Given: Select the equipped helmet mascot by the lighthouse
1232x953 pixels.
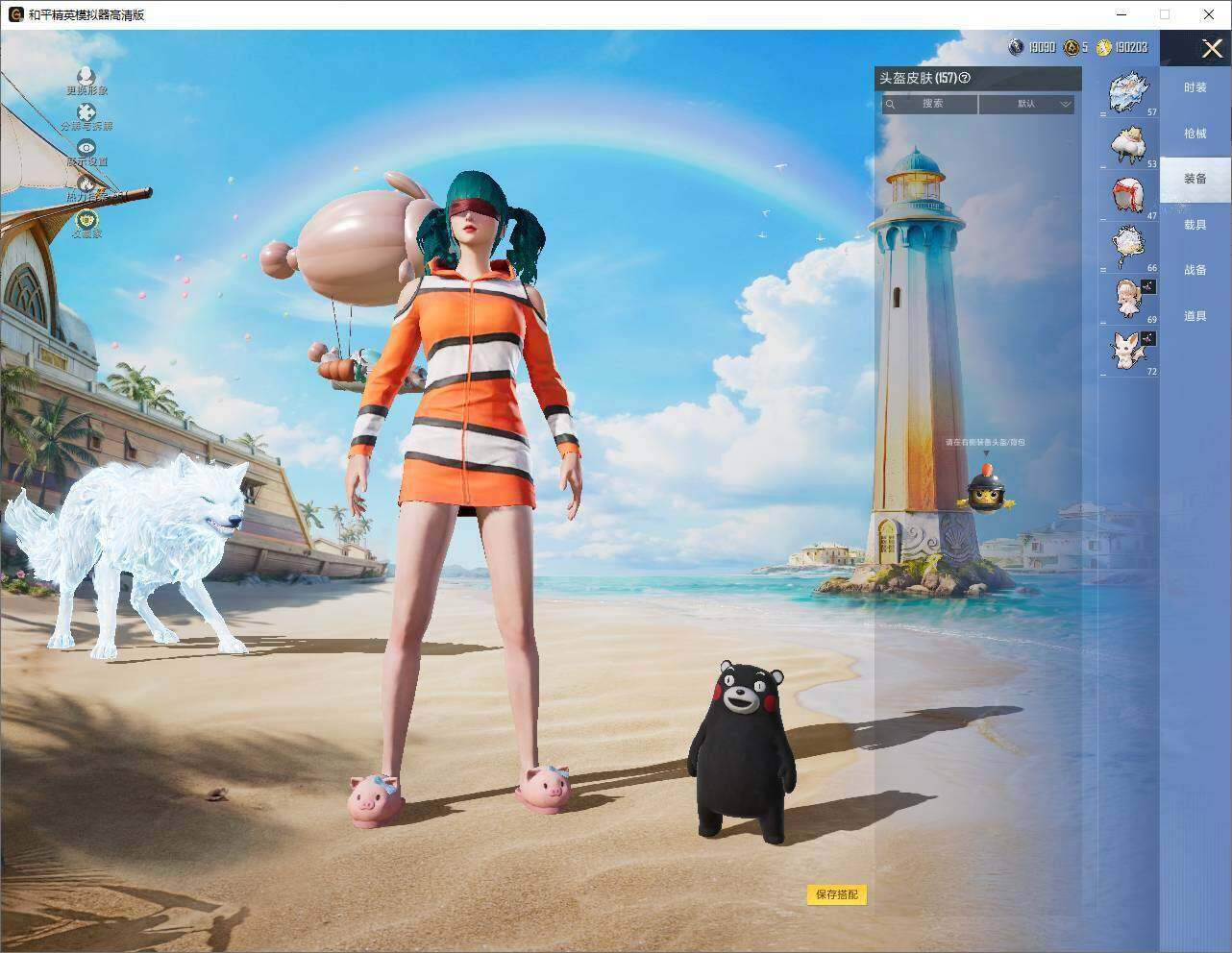Looking at the screenshot, I should (985, 489).
